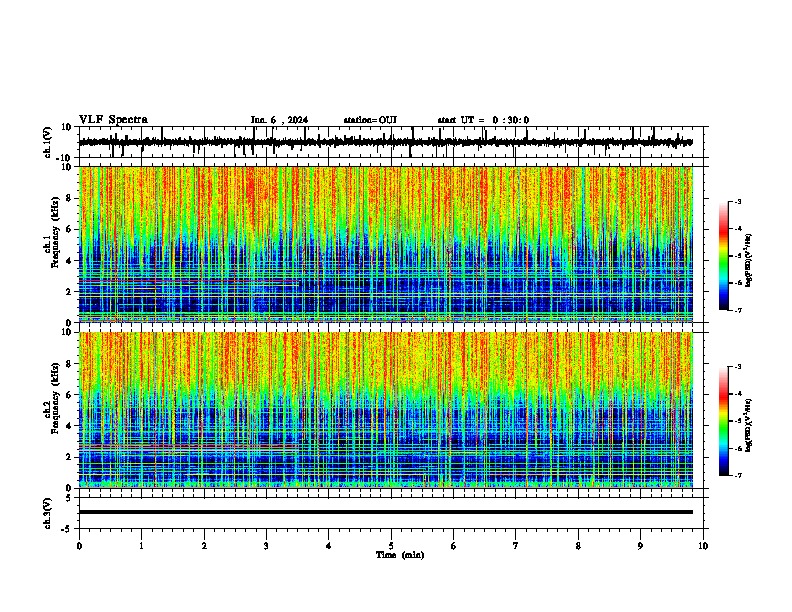Click time-axis tick label "2"

204,546
